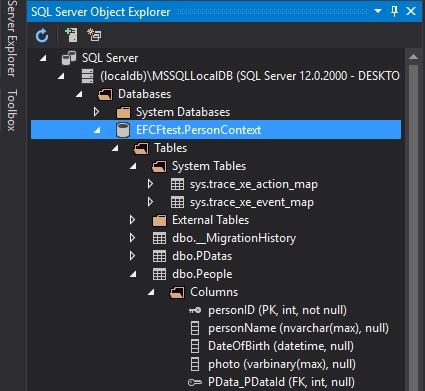This screenshot has width=425, height=391.
Task: Expand the System Databases folder
Action: coord(96,112)
